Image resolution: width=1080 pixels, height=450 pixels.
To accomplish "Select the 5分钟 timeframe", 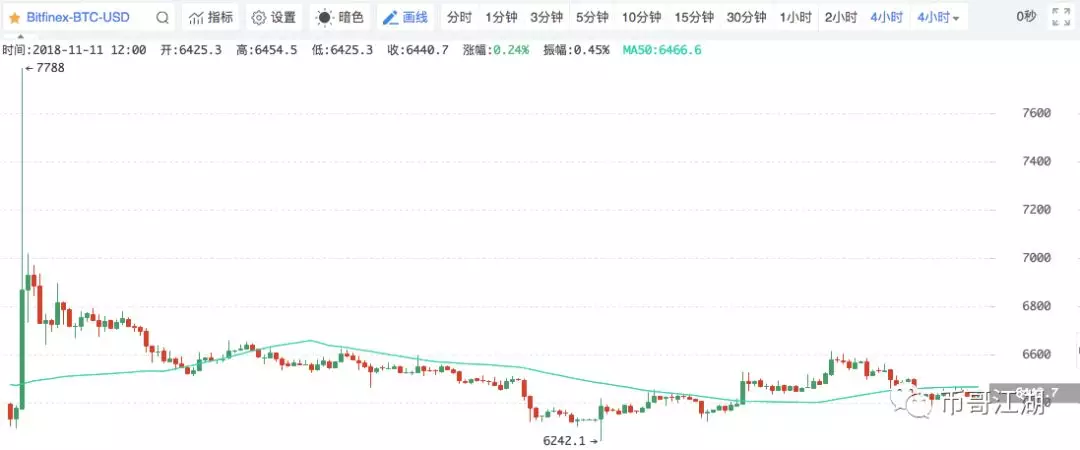I will (x=592, y=18).
